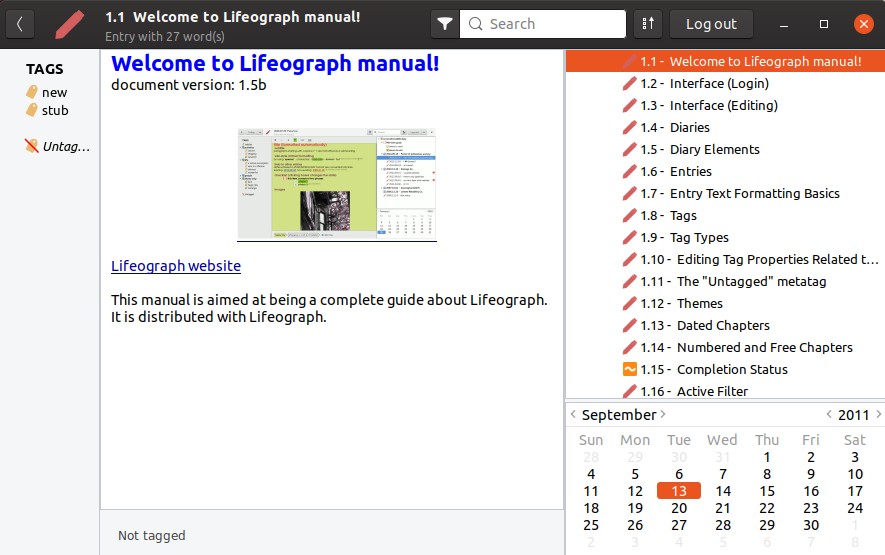Screen dimensions: 885x555
Task: Click orange status icon of 1.15 Completion Status
Action: point(629,369)
